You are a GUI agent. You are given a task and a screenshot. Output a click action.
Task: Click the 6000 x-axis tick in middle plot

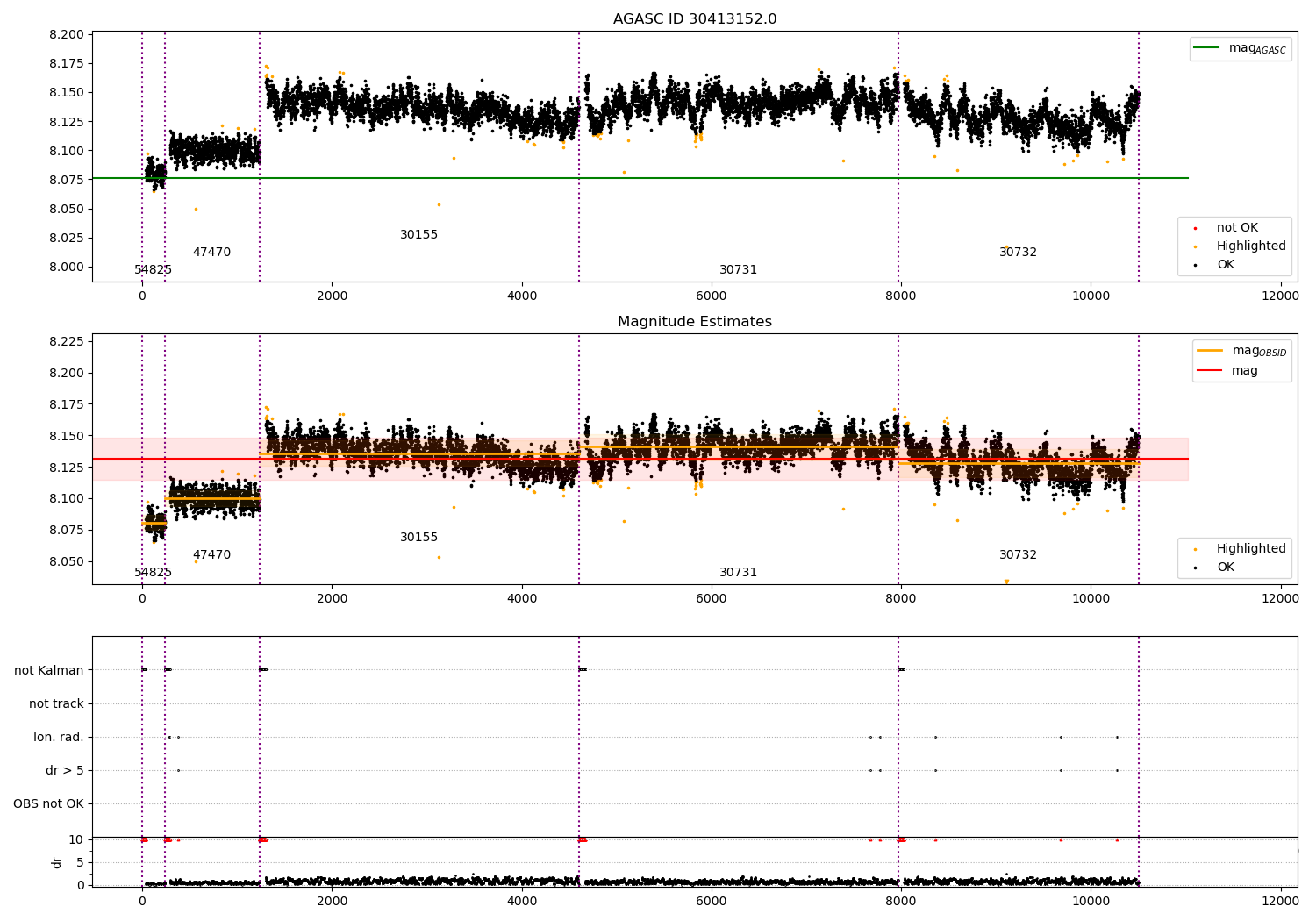point(711,599)
